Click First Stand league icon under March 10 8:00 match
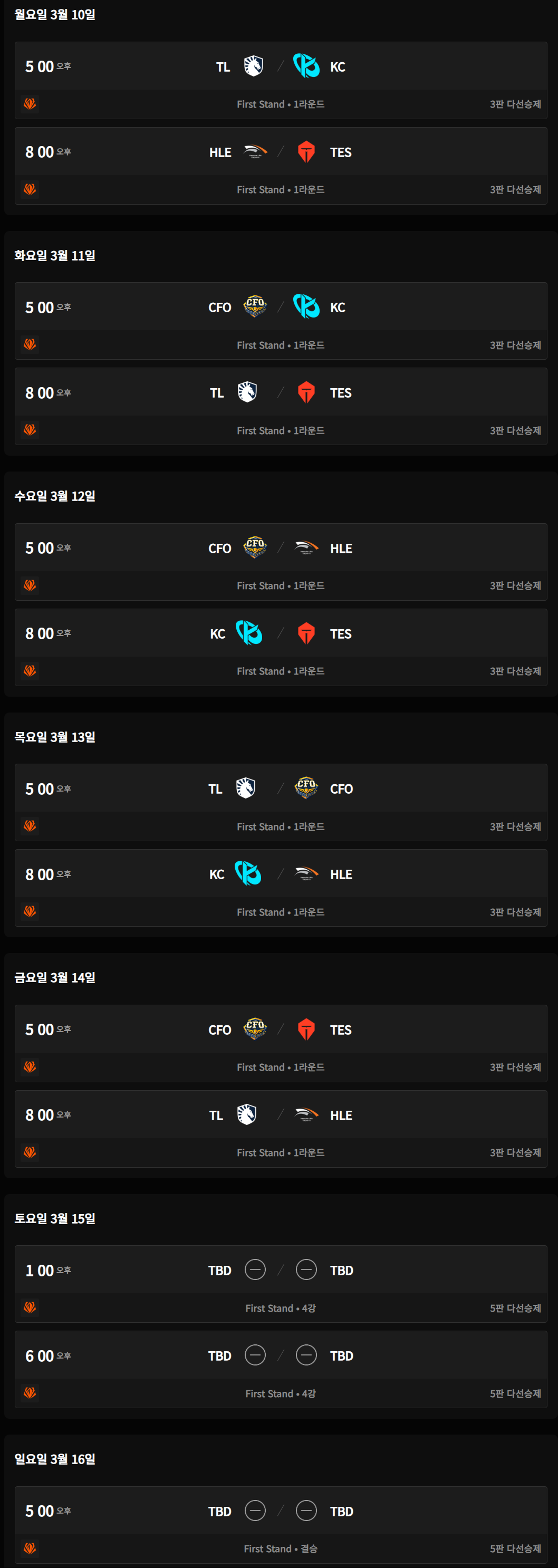558x1568 pixels. 30,189
